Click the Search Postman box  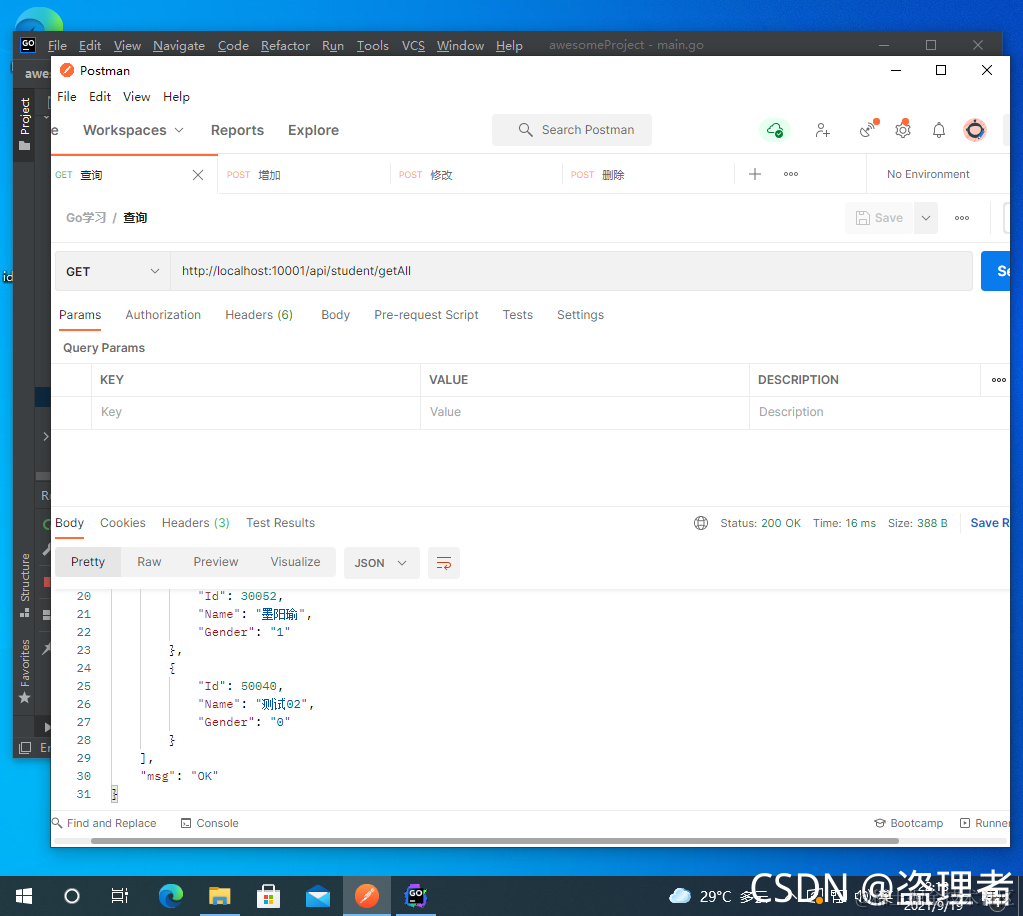pos(572,130)
